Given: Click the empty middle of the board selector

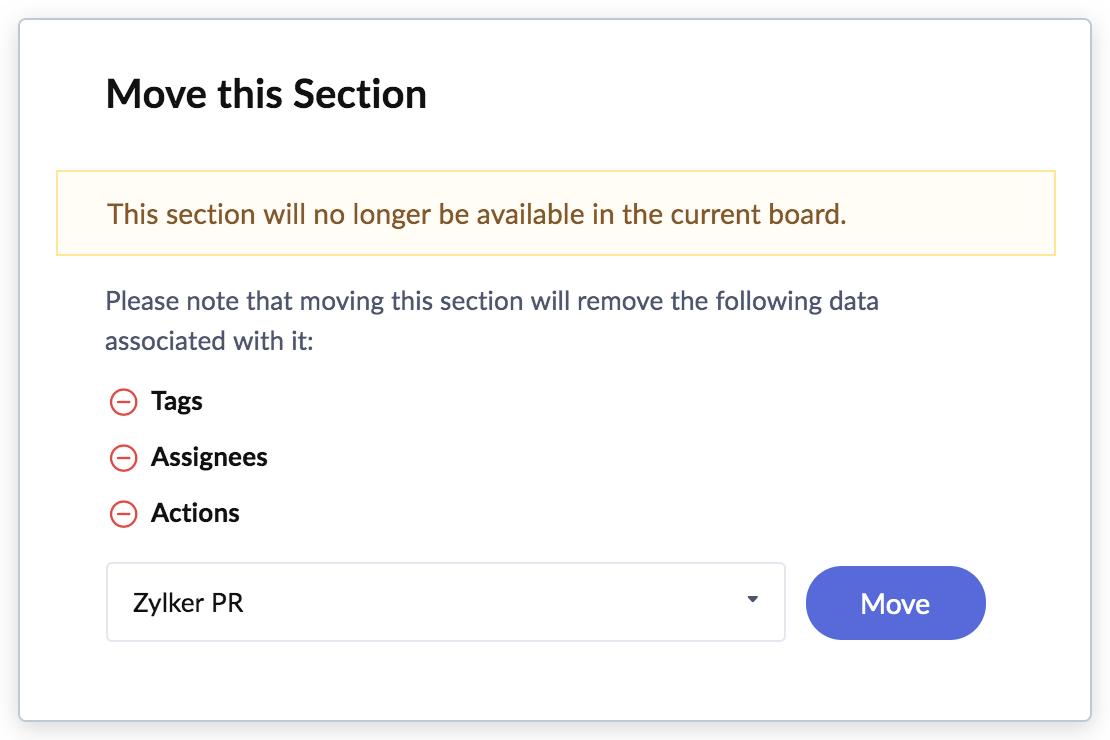Looking at the screenshot, I should (480, 602).
